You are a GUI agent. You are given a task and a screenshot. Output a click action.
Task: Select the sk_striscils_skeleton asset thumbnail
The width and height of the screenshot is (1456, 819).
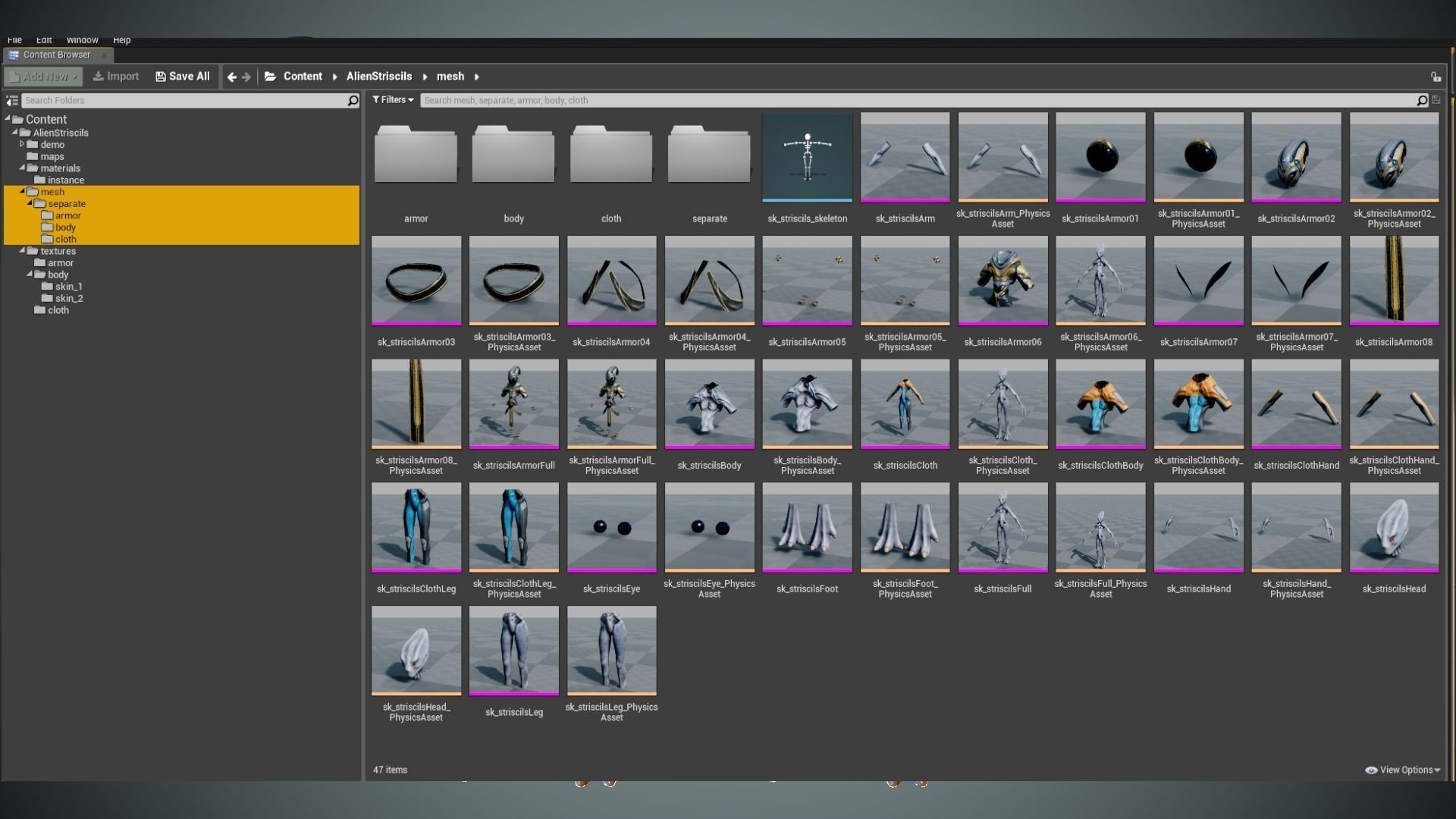point(807,157)
